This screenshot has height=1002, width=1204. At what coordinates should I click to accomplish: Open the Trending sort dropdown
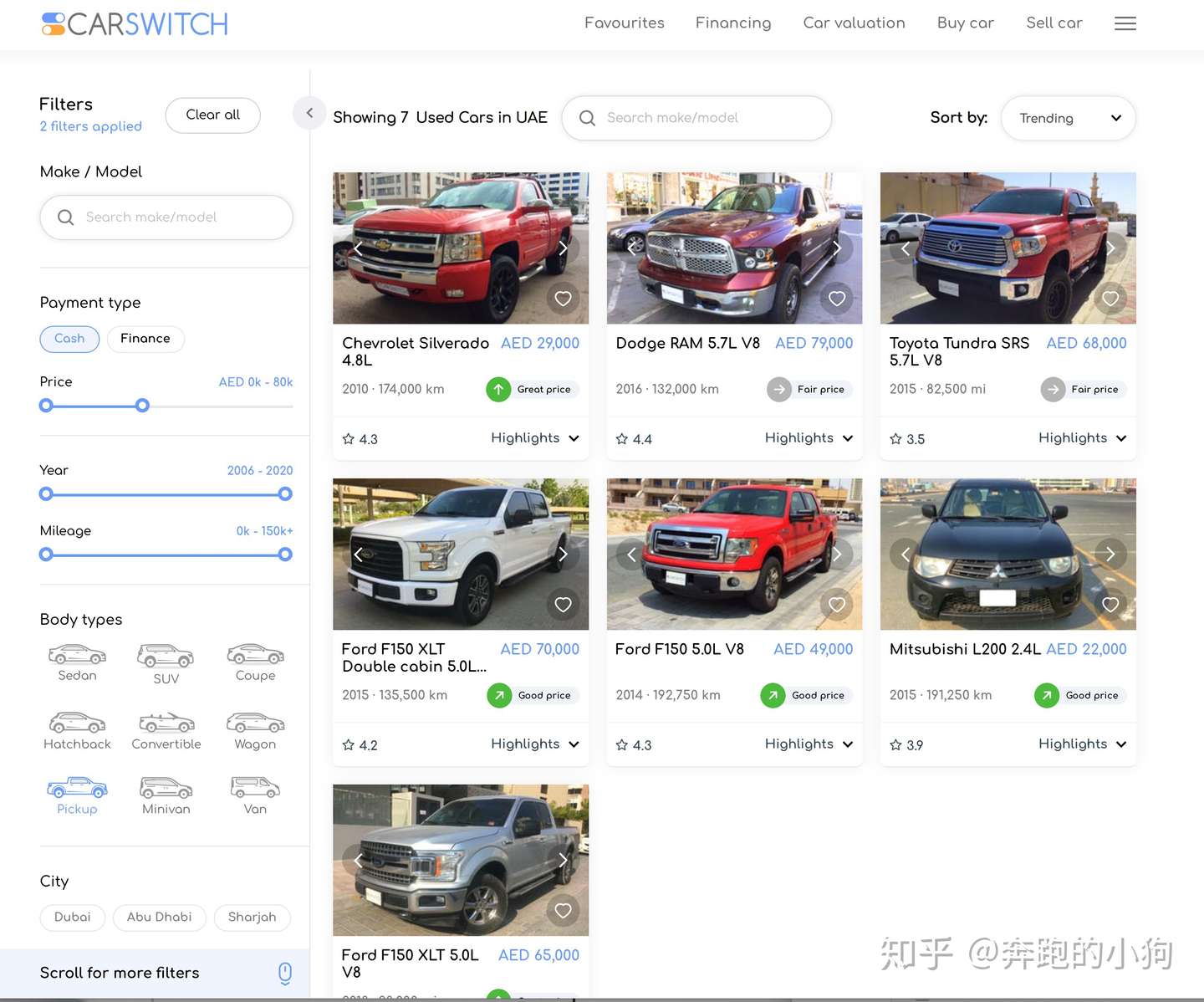tap(1068, 118)
